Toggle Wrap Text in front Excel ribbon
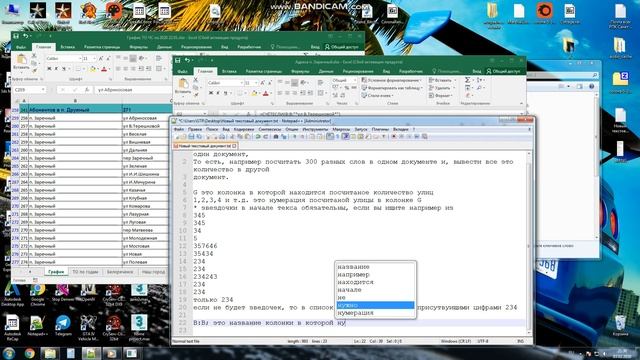This screenshot has height=360, width=640. (x=320, y=82)
